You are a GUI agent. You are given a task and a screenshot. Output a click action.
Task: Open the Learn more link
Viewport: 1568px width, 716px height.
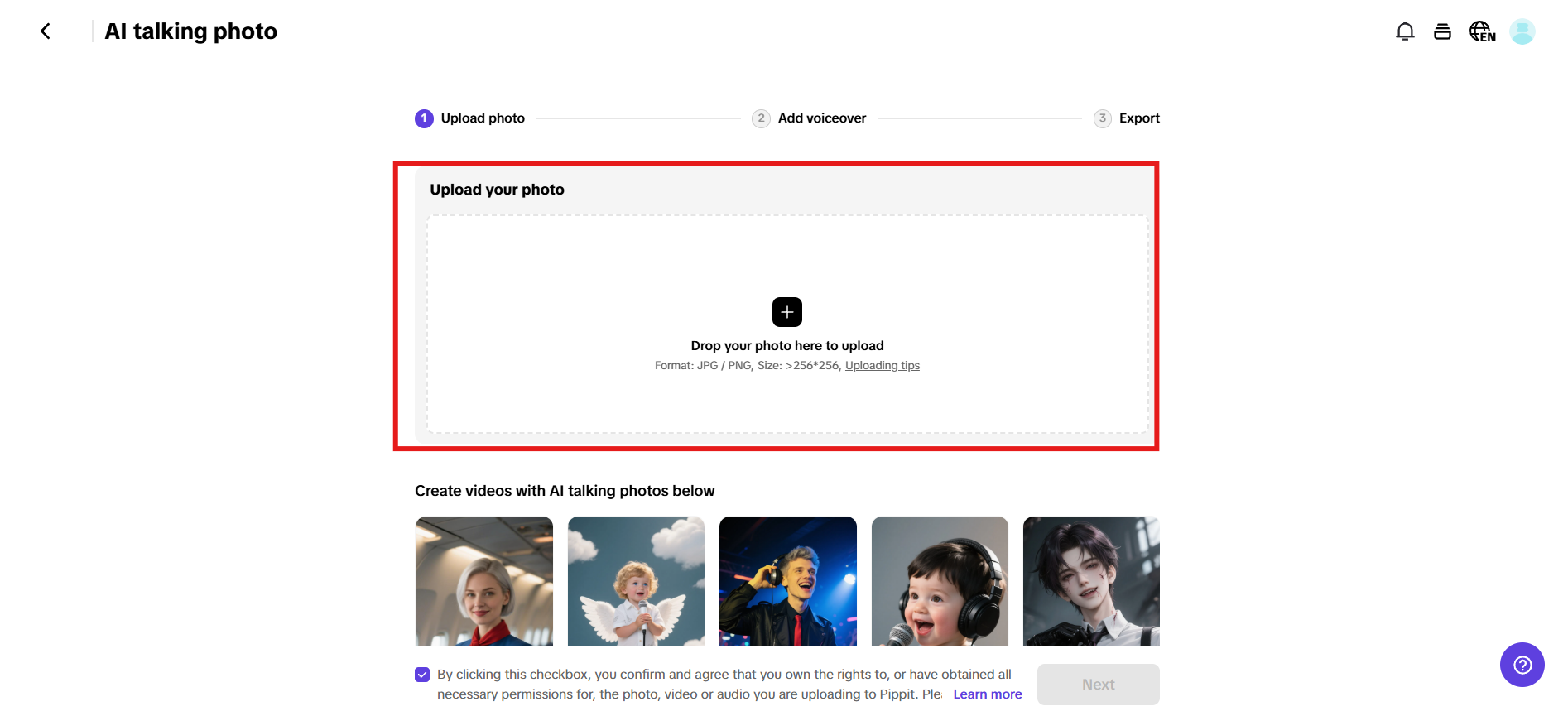[x=987, y=694]
